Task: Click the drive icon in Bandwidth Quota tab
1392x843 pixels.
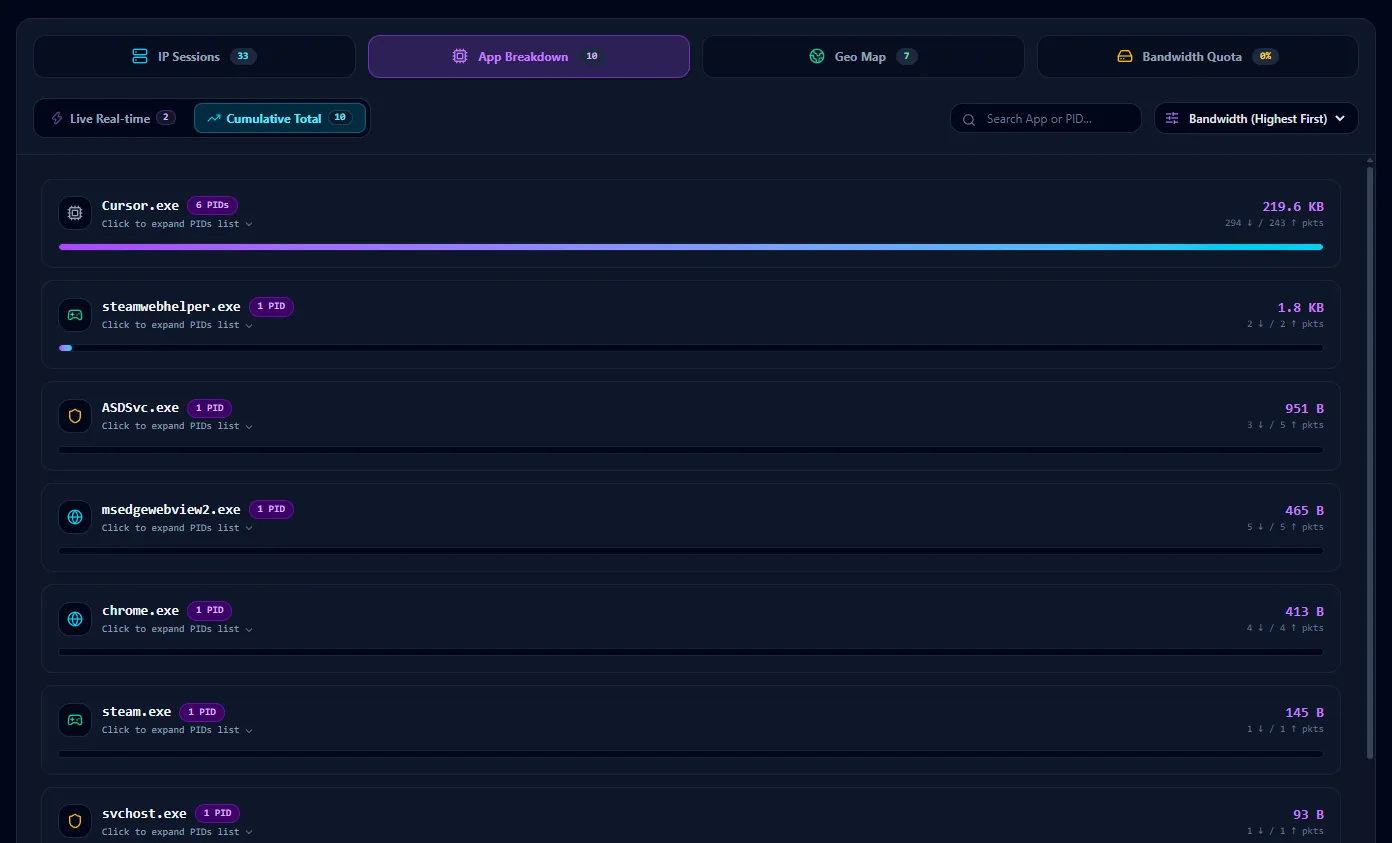Action: tap(1125, 57)
